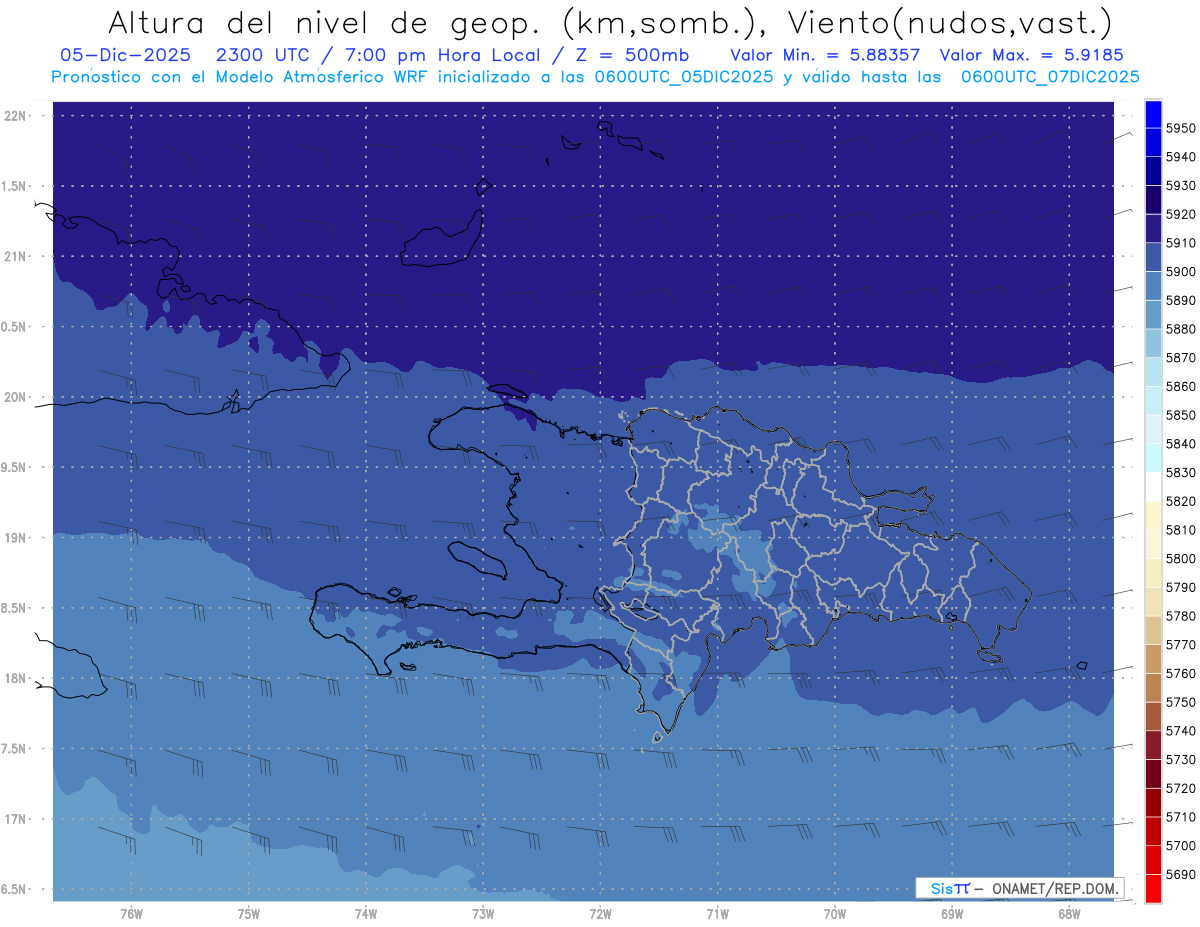The image size is (1200, 927).
Task: Click the '72W' longitude label
Action: tap(600, 914)
